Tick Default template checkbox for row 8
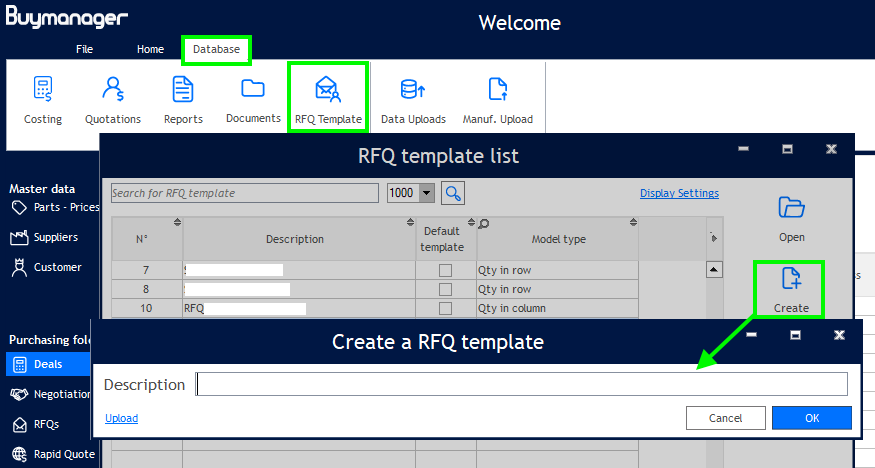The image size is (875, 468). pos(445,289)
